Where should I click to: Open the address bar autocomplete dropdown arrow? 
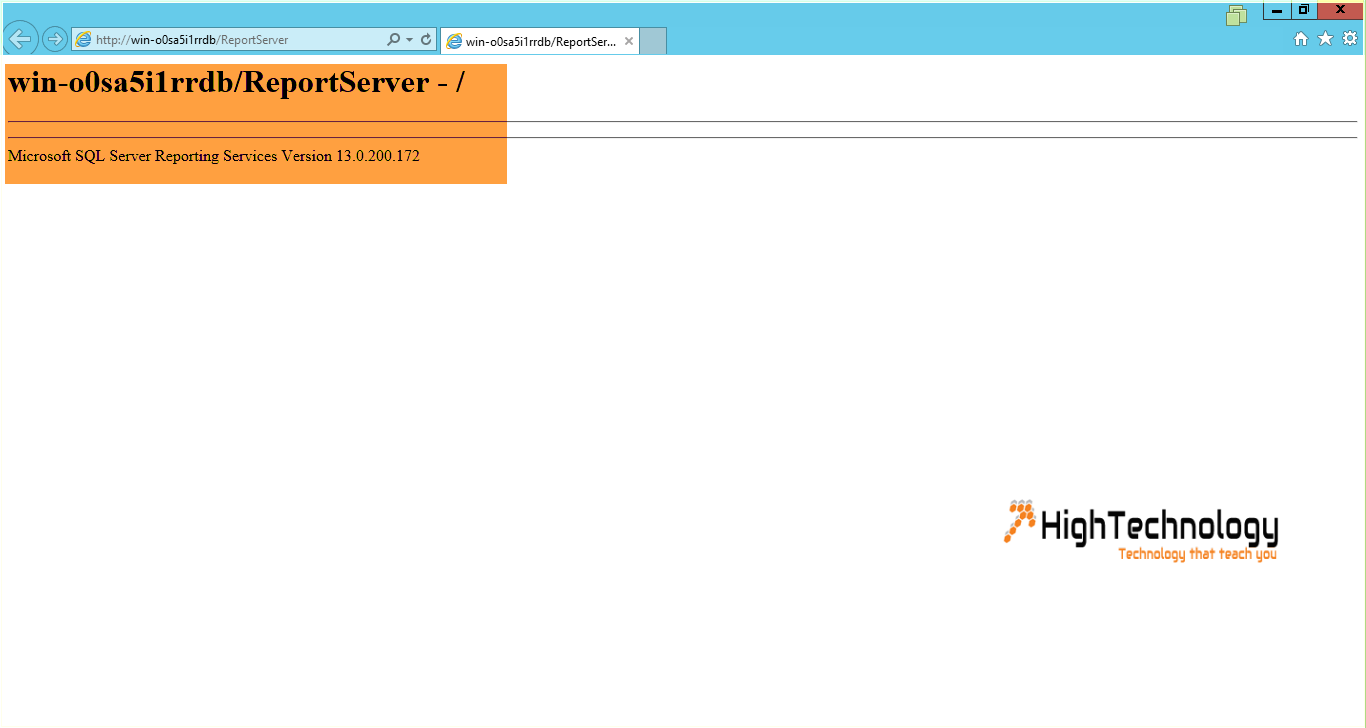pyautogui.click(x=409, y=40)
